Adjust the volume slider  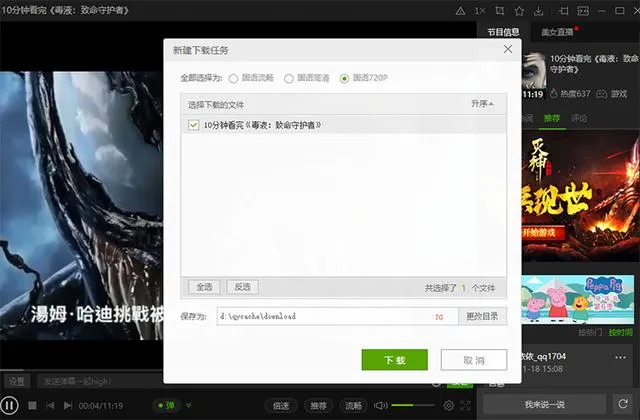tap(412, 405)
